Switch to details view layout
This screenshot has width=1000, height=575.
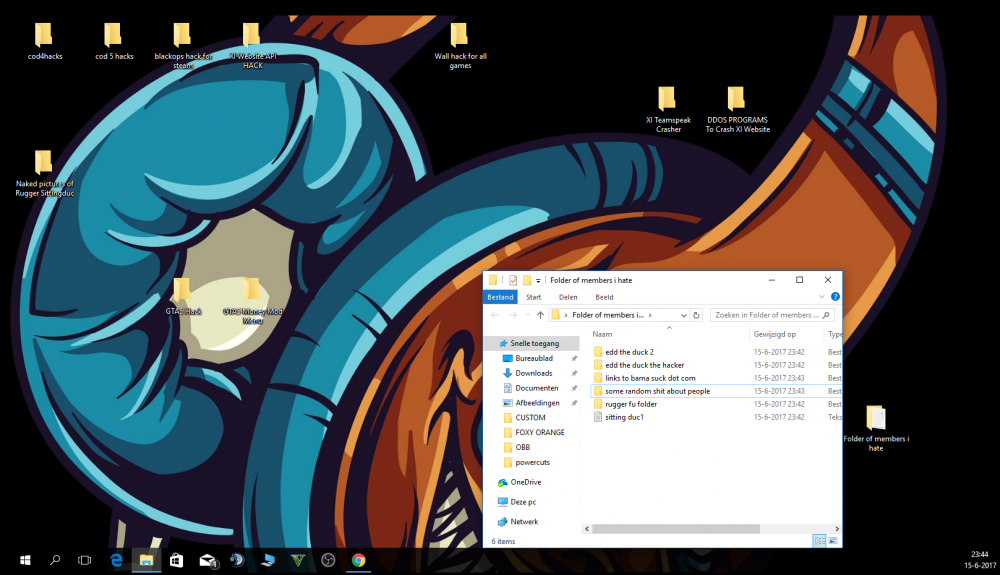pos(819,540)
